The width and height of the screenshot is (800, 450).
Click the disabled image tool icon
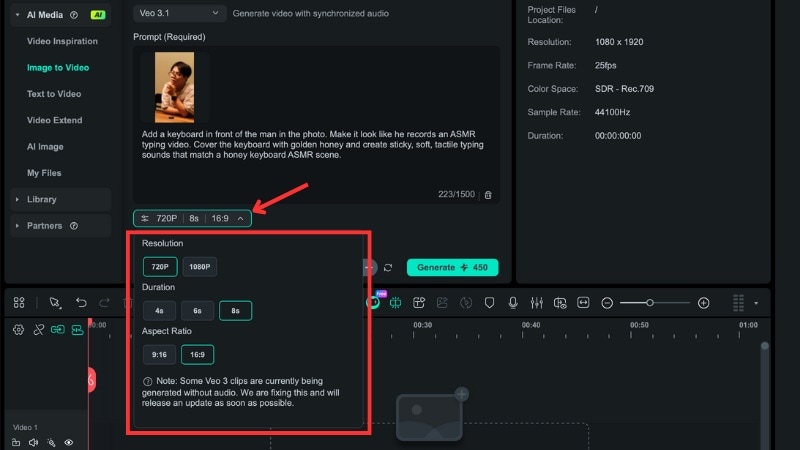(x=442, y=303)
